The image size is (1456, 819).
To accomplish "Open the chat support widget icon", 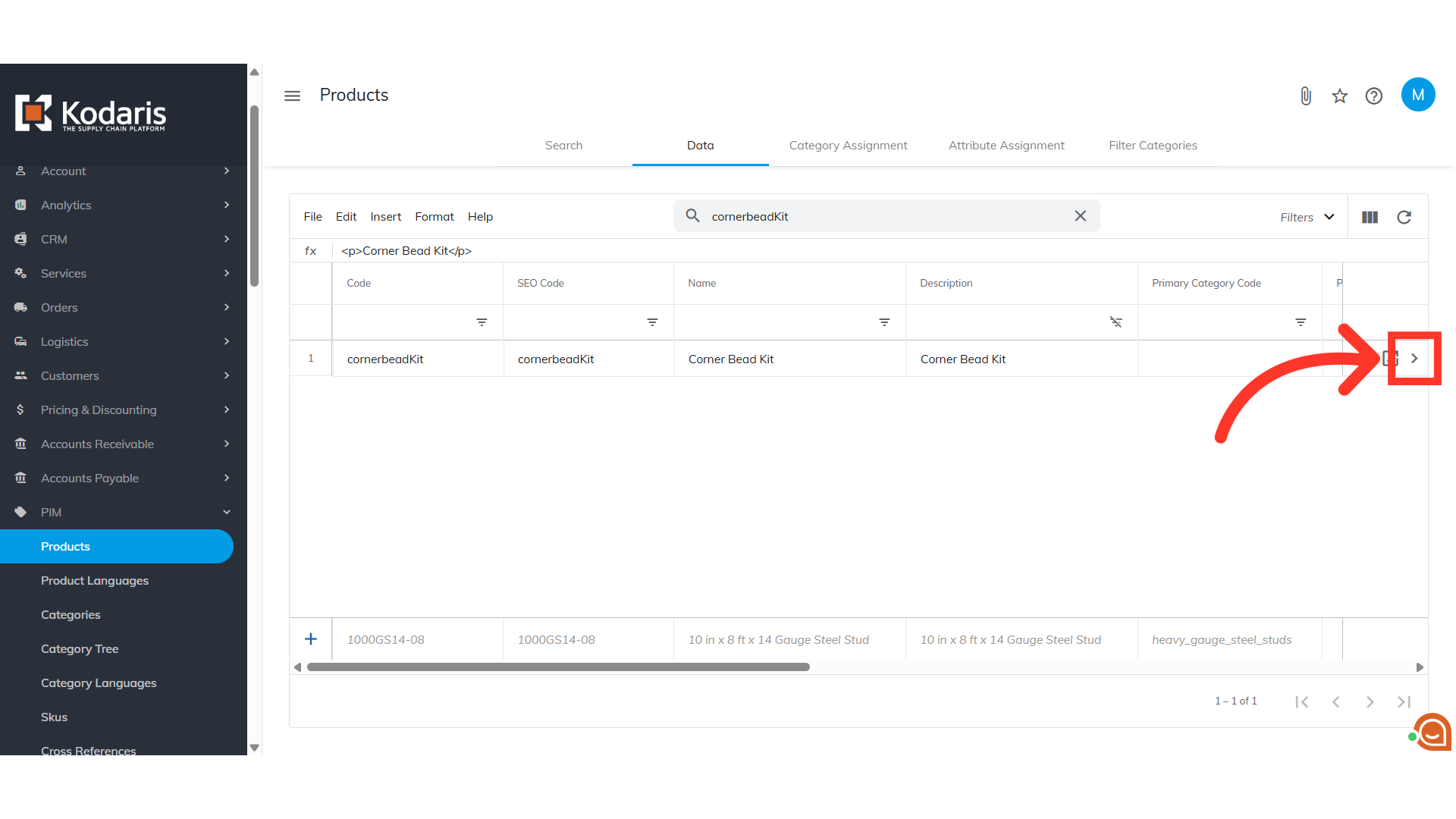I will tap(1432, 732).
